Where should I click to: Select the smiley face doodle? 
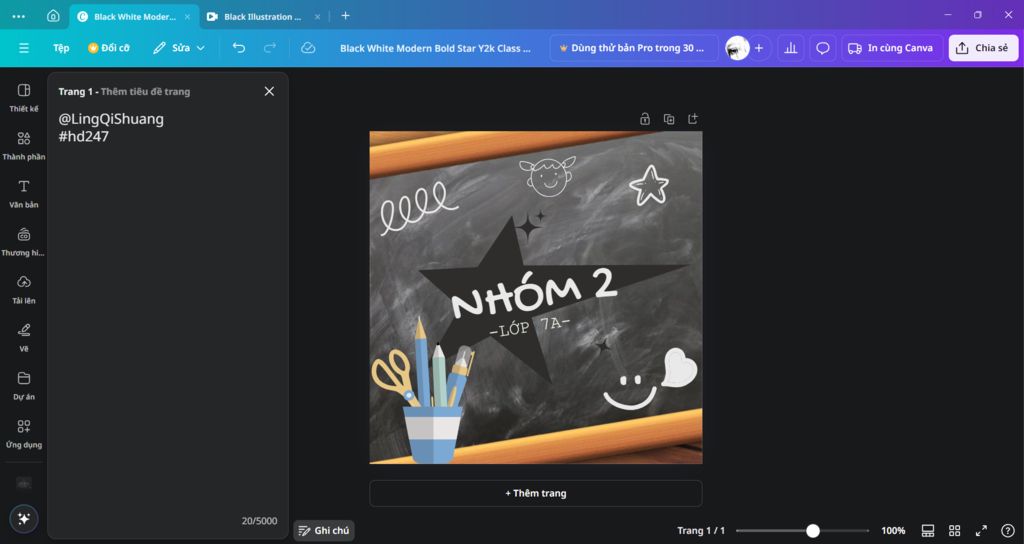(630, 392)
